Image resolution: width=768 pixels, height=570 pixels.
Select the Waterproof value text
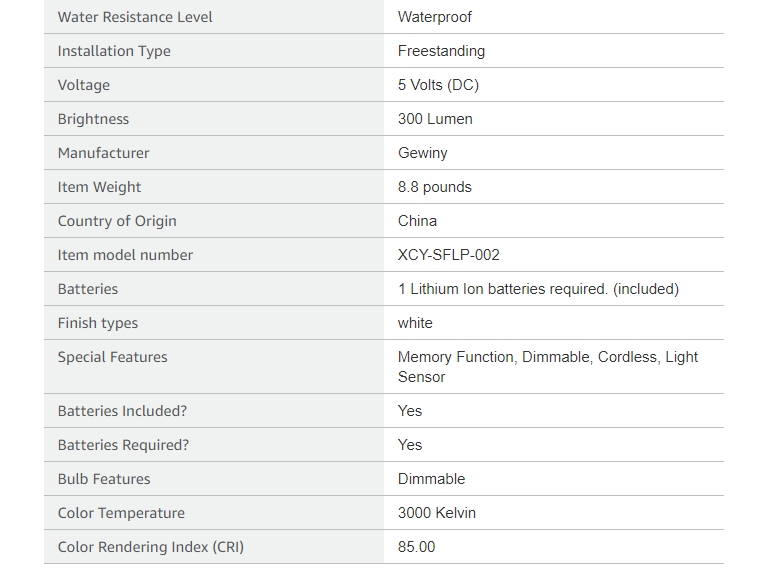coord(434,17)
